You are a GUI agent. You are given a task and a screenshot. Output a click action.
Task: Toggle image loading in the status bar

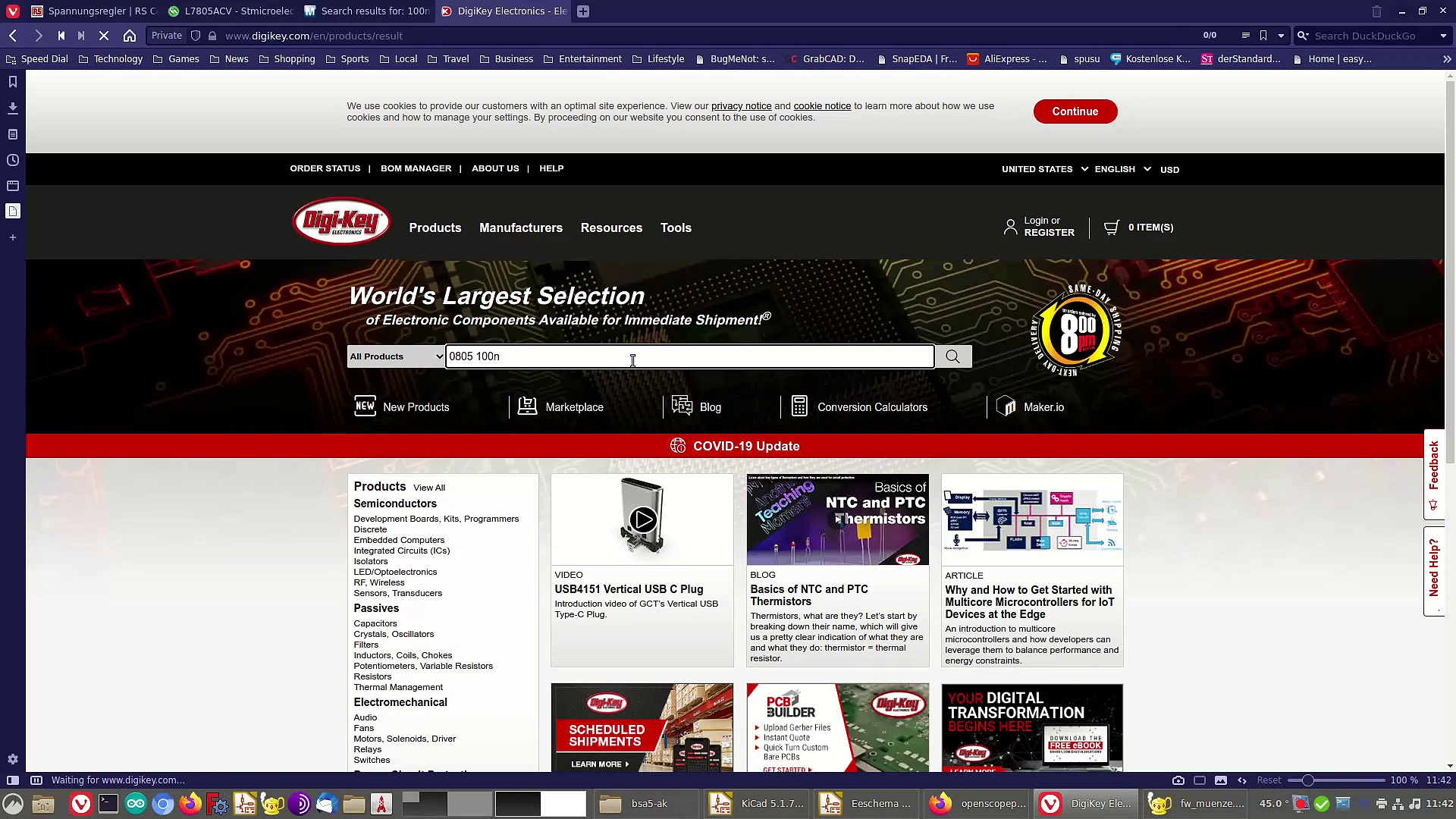[1220, 780]
